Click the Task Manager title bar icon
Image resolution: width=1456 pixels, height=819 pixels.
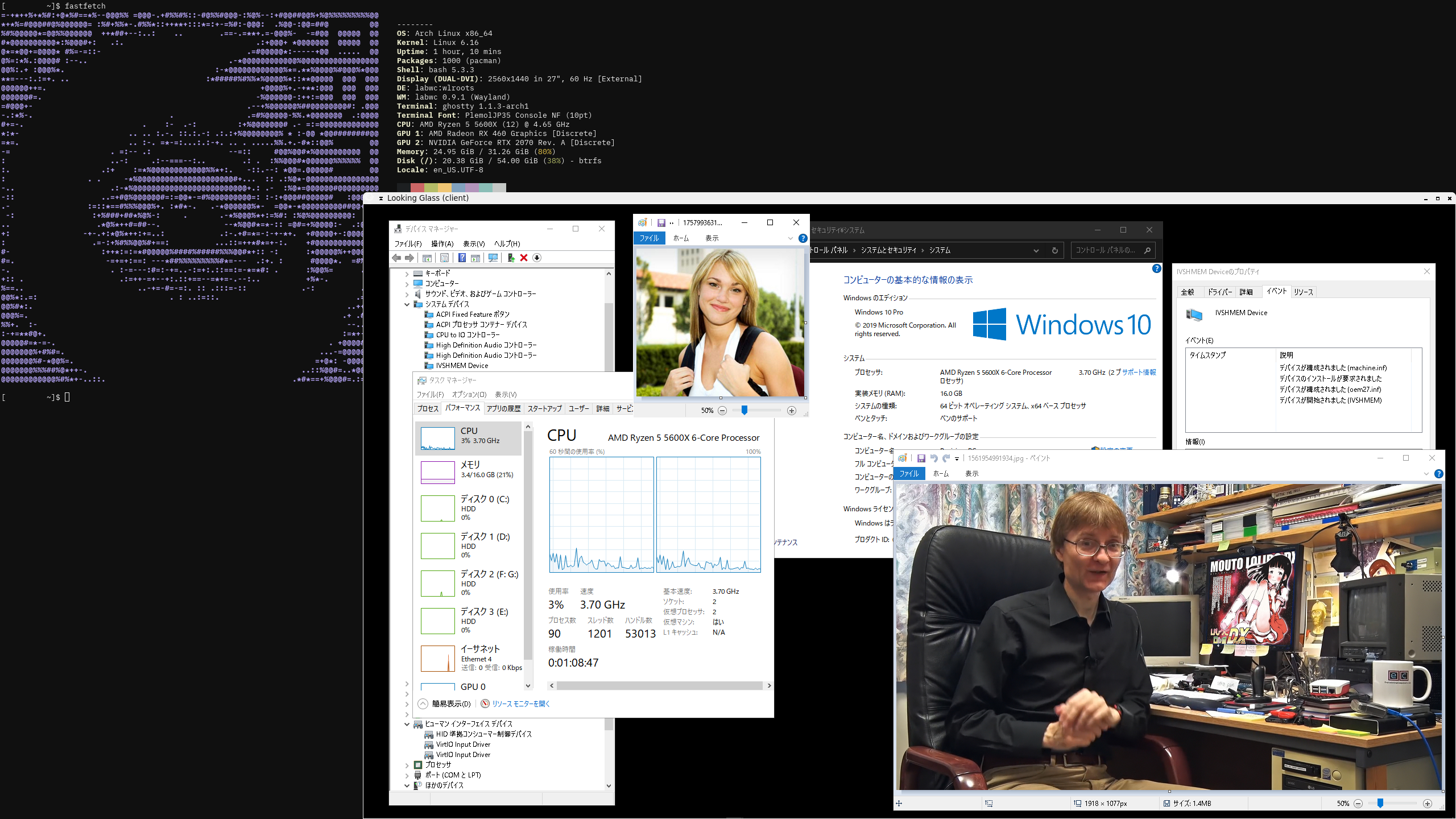pyautogui.click(x=422, y=380)
